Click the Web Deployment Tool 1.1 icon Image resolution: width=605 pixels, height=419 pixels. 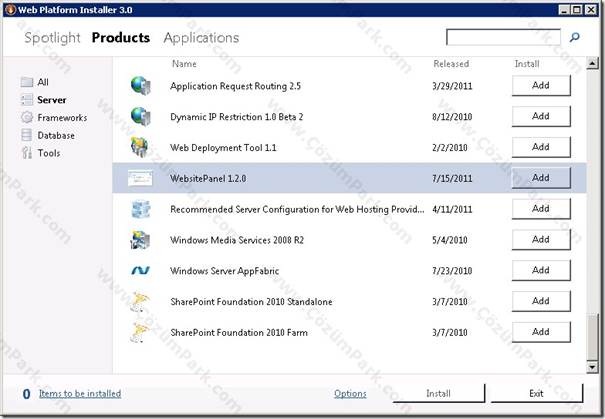140,147
